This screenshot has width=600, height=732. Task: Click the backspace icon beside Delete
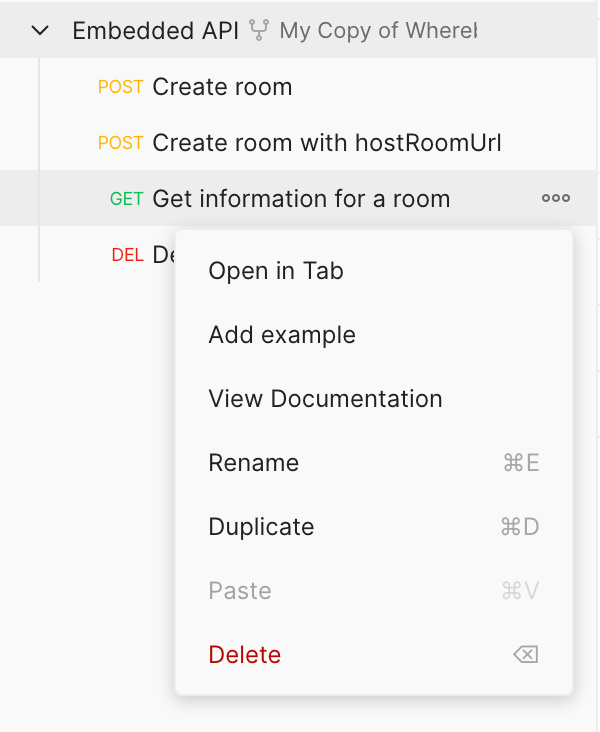[526, 655]
